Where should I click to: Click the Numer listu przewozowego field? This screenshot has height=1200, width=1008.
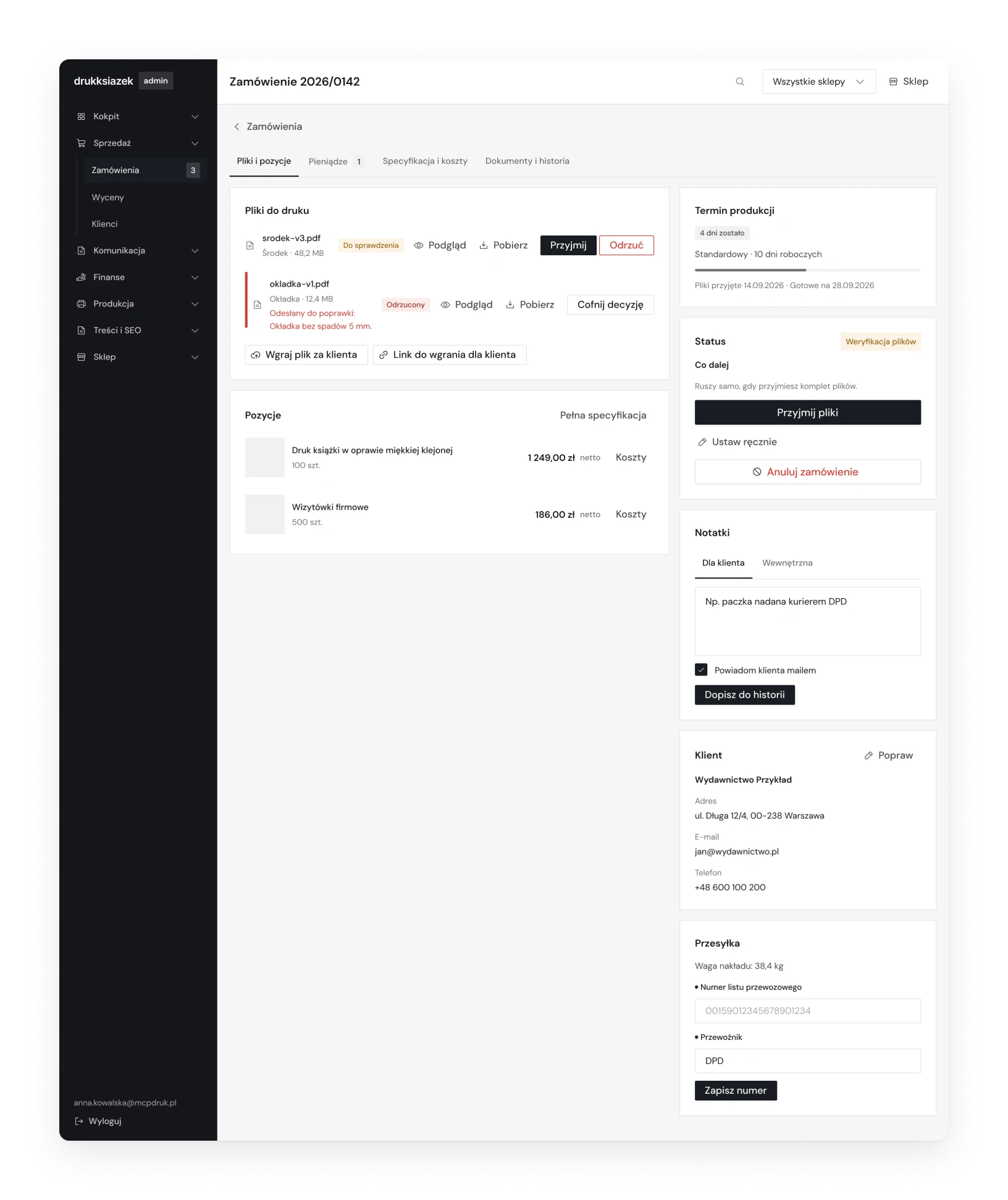pos(807,1011)
